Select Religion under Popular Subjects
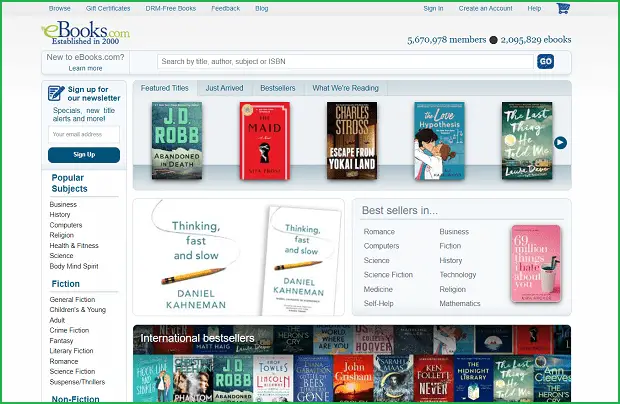This screenshot has width=620, height=404. point(62,235)
